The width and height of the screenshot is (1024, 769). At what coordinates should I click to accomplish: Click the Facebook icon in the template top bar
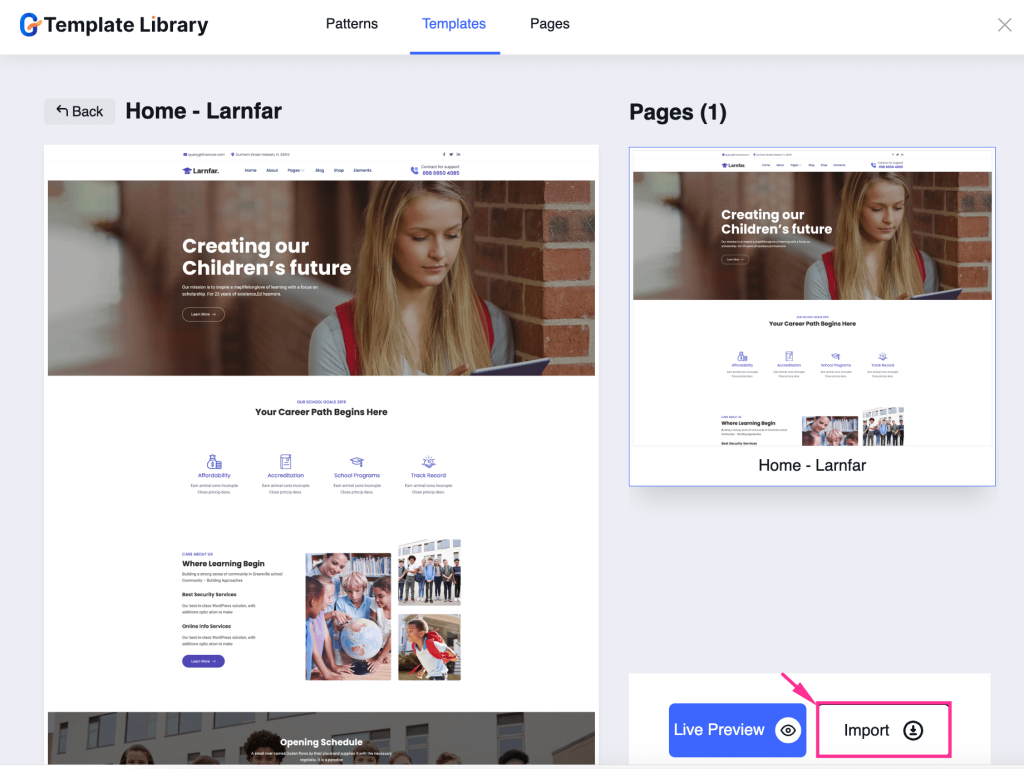click(x=444, y=153)
